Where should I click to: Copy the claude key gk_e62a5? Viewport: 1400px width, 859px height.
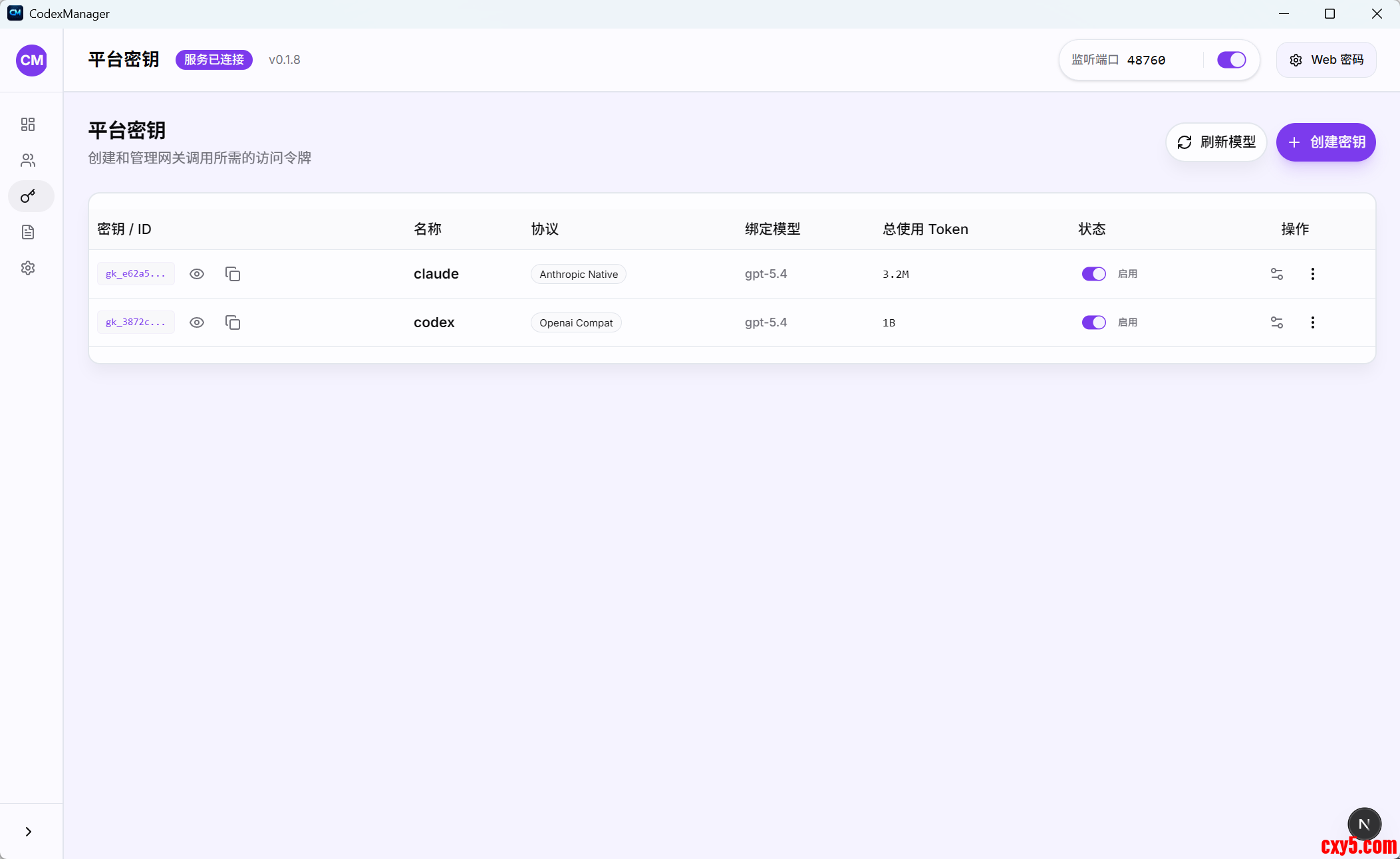point(233,274)
